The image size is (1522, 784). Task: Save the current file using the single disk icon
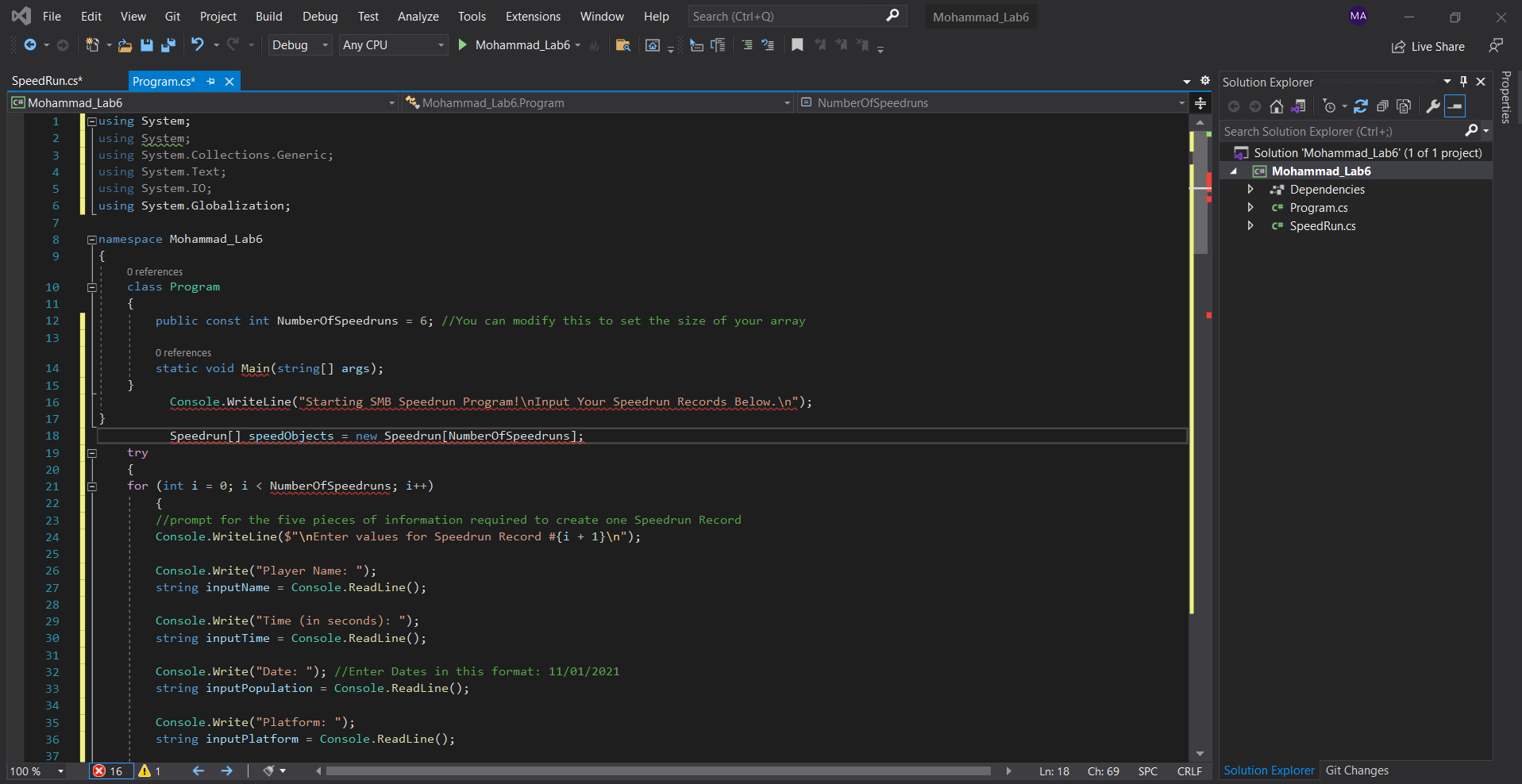click(x=147, y=45)
